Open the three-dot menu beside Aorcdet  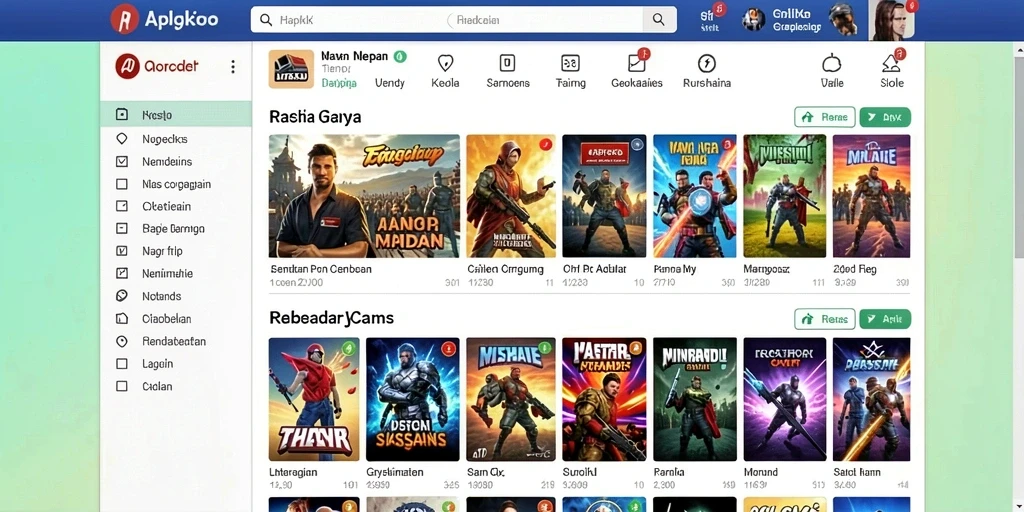tap(233, 67)
